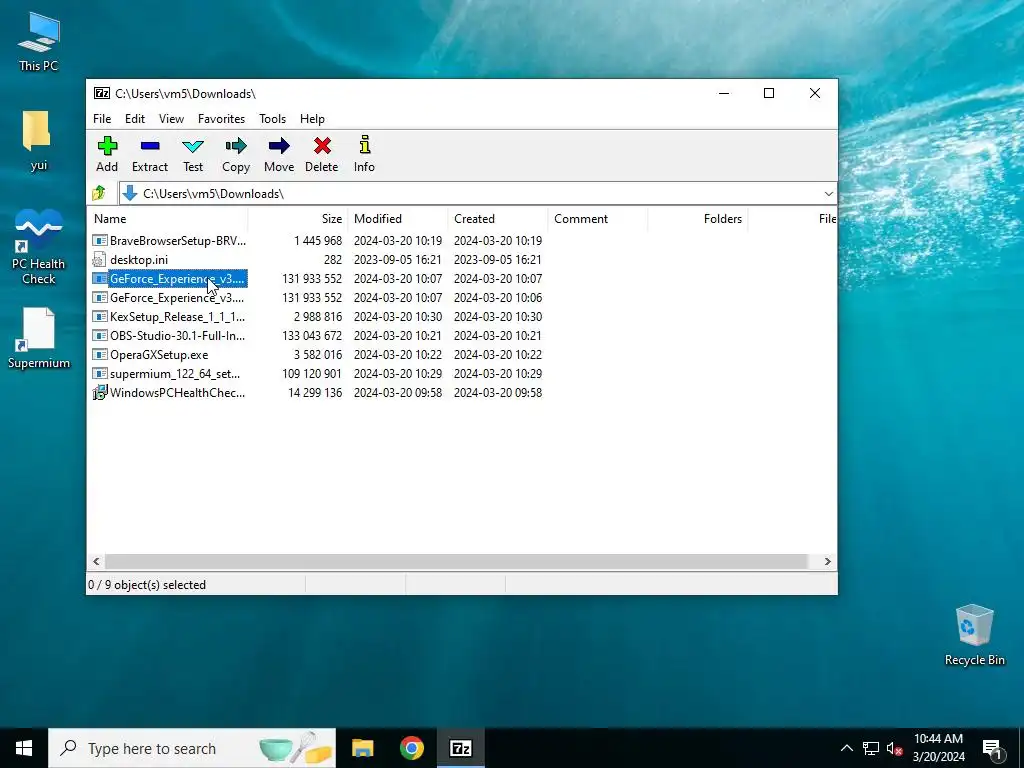Screen dimensions: 1024x768
Task: Sort files by Size column header
Action: click(x=298, y=219)
